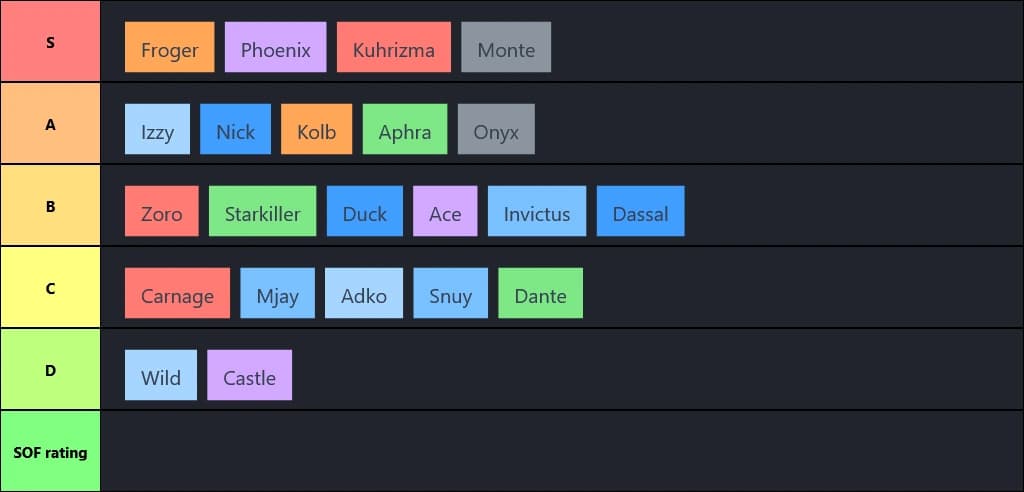Click the green Dante tile
Viewport: 1024px width, 492px height.
click(x=540, y=294)
